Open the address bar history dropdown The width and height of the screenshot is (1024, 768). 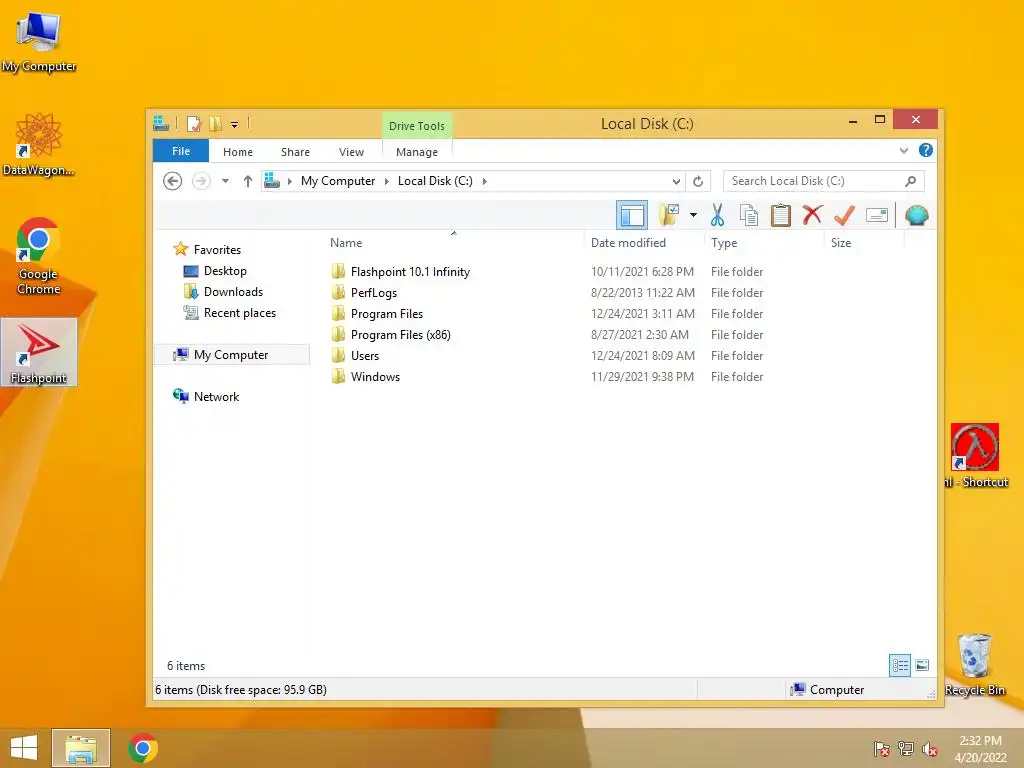pos(676,182)
